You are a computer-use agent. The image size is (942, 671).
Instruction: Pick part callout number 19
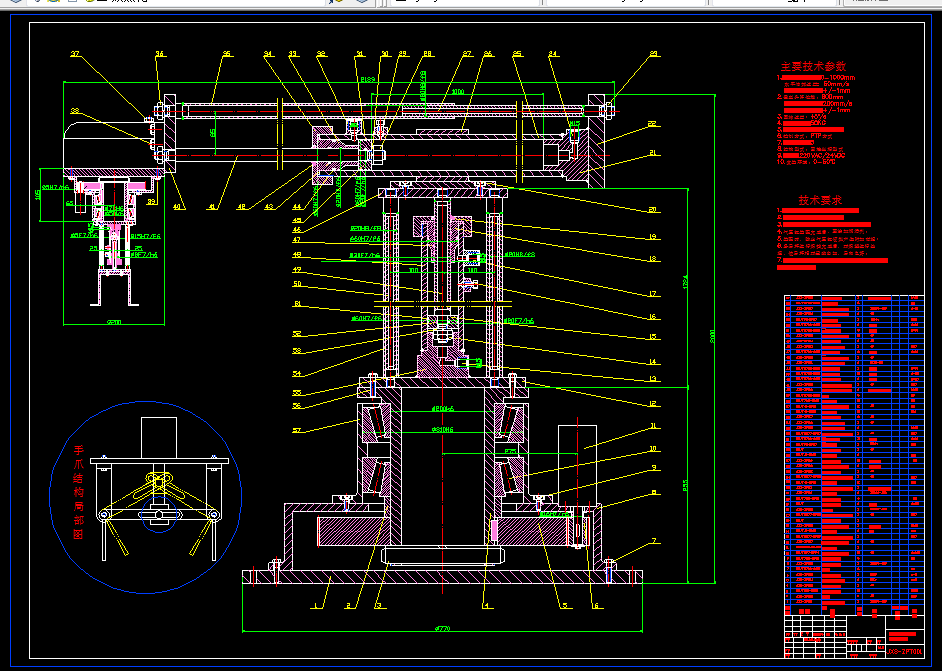[x=653, y=237]
